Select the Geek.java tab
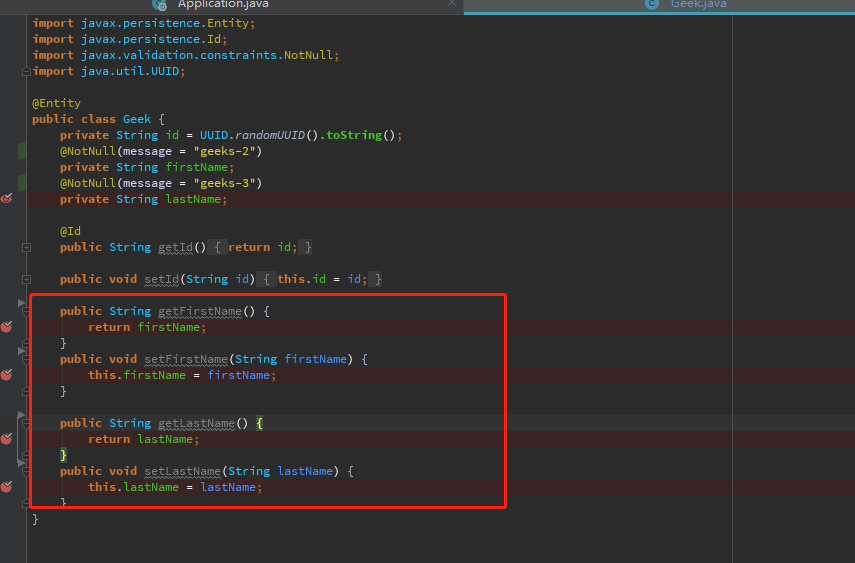The width and height of the screenshot is (855, 563). pos(698,4)
